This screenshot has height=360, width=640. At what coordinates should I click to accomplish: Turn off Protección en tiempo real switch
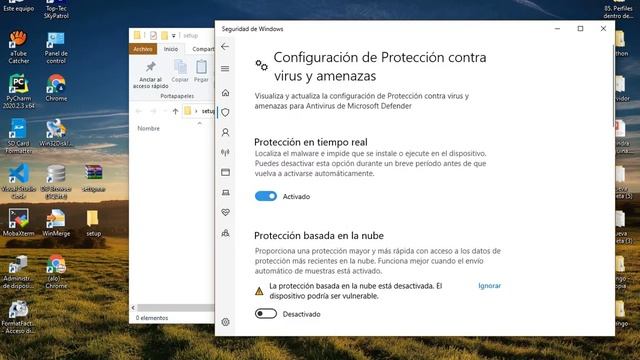266,196
